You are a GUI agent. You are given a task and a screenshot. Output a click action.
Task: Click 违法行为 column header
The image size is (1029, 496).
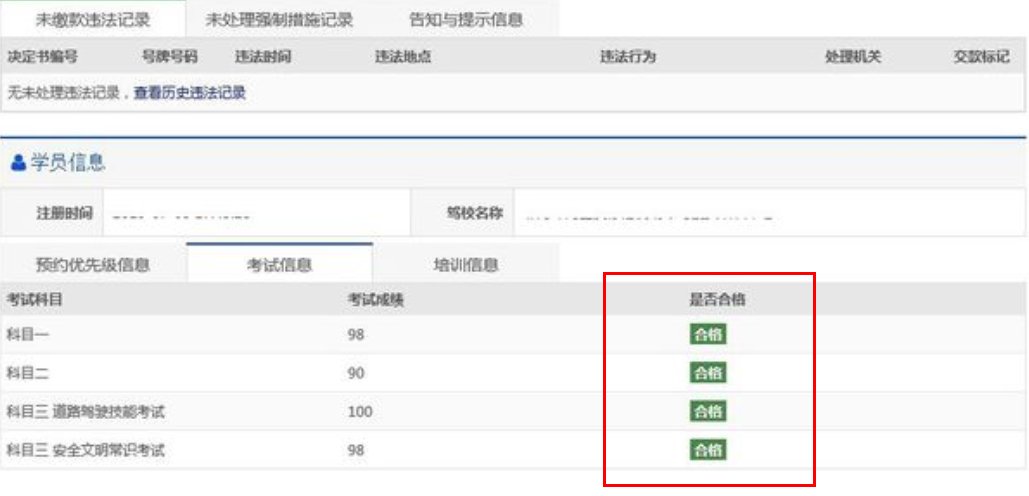(x=628, y=57)
